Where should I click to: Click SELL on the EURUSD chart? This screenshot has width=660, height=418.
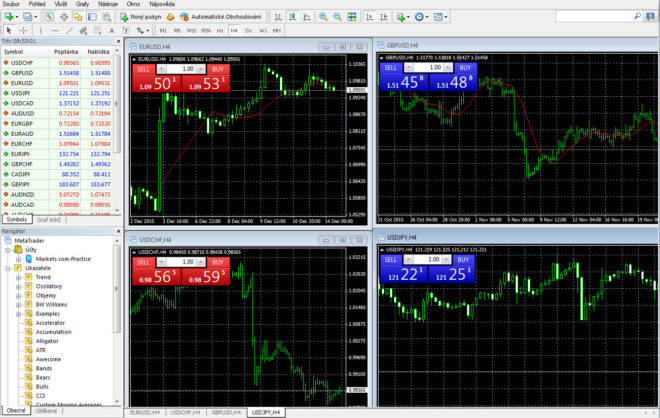pos(144,69)
